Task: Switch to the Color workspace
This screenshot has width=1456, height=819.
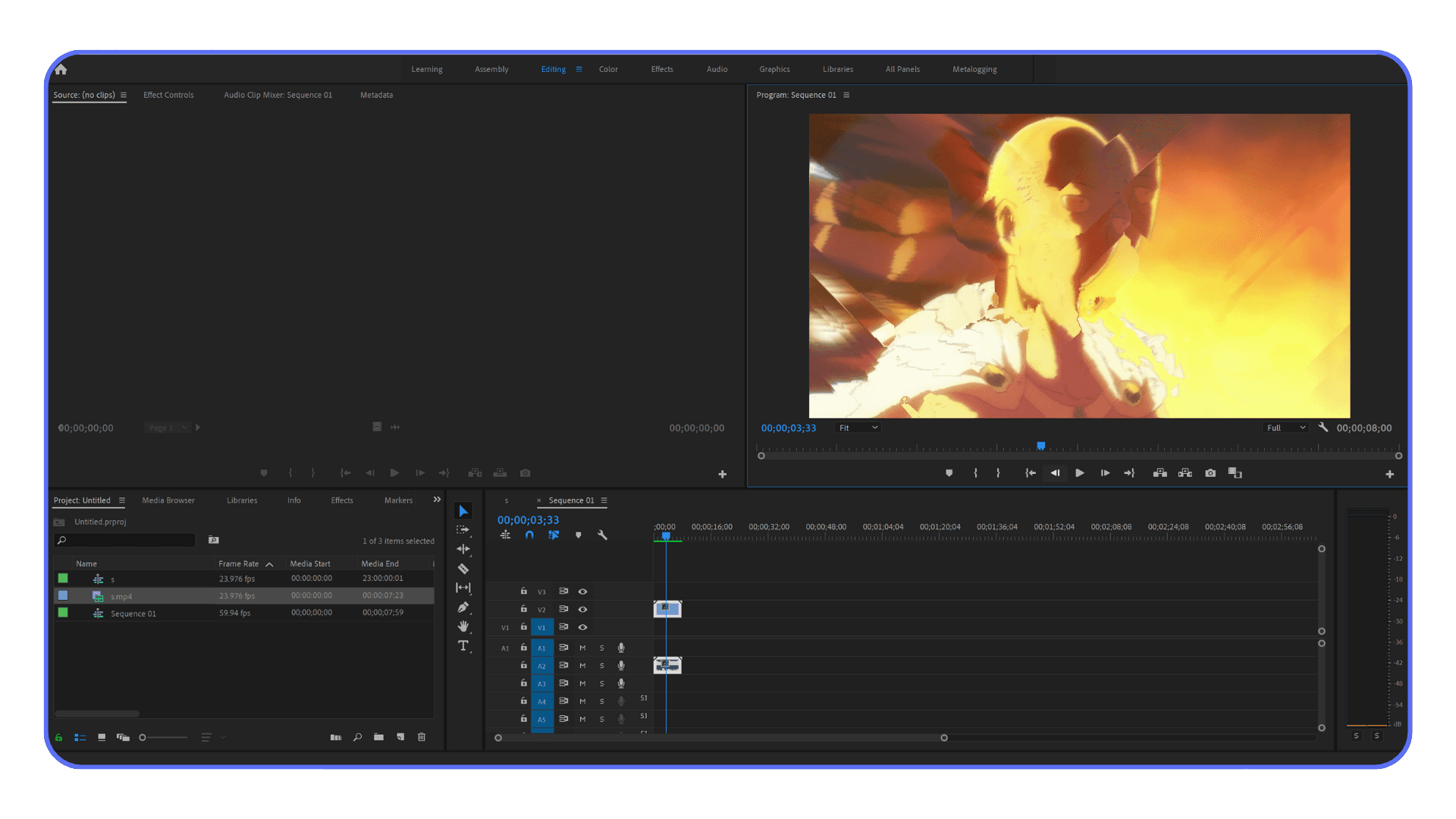Action: click(x=608, y=69)
